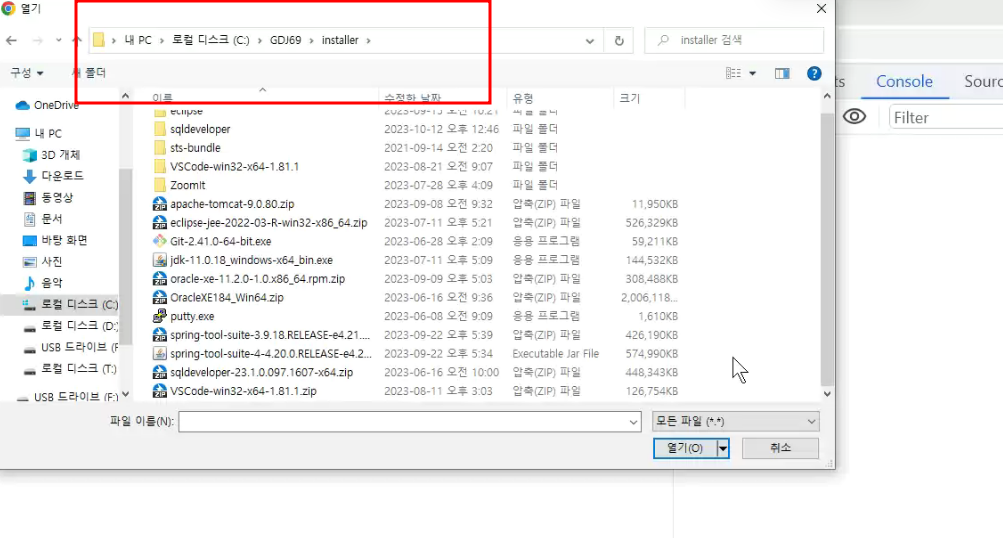This screenshot has width=1003, height=538.
Task: Switch to Console tab in DevTools
Action: point(904,81)
